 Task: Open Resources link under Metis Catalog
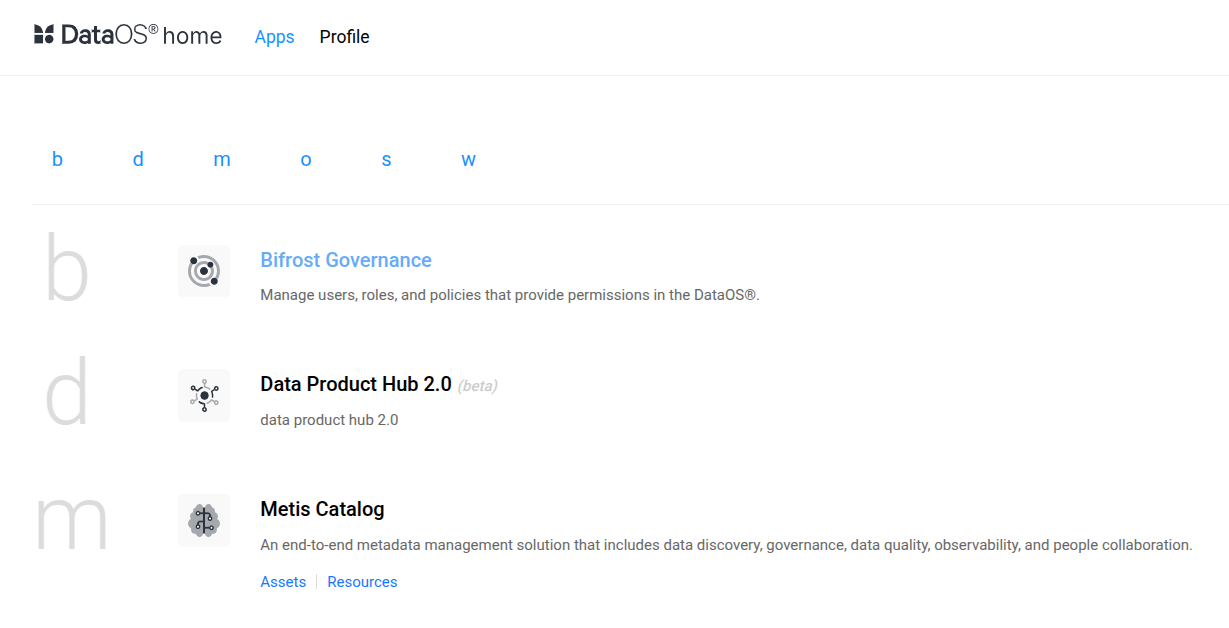(362, 582)
